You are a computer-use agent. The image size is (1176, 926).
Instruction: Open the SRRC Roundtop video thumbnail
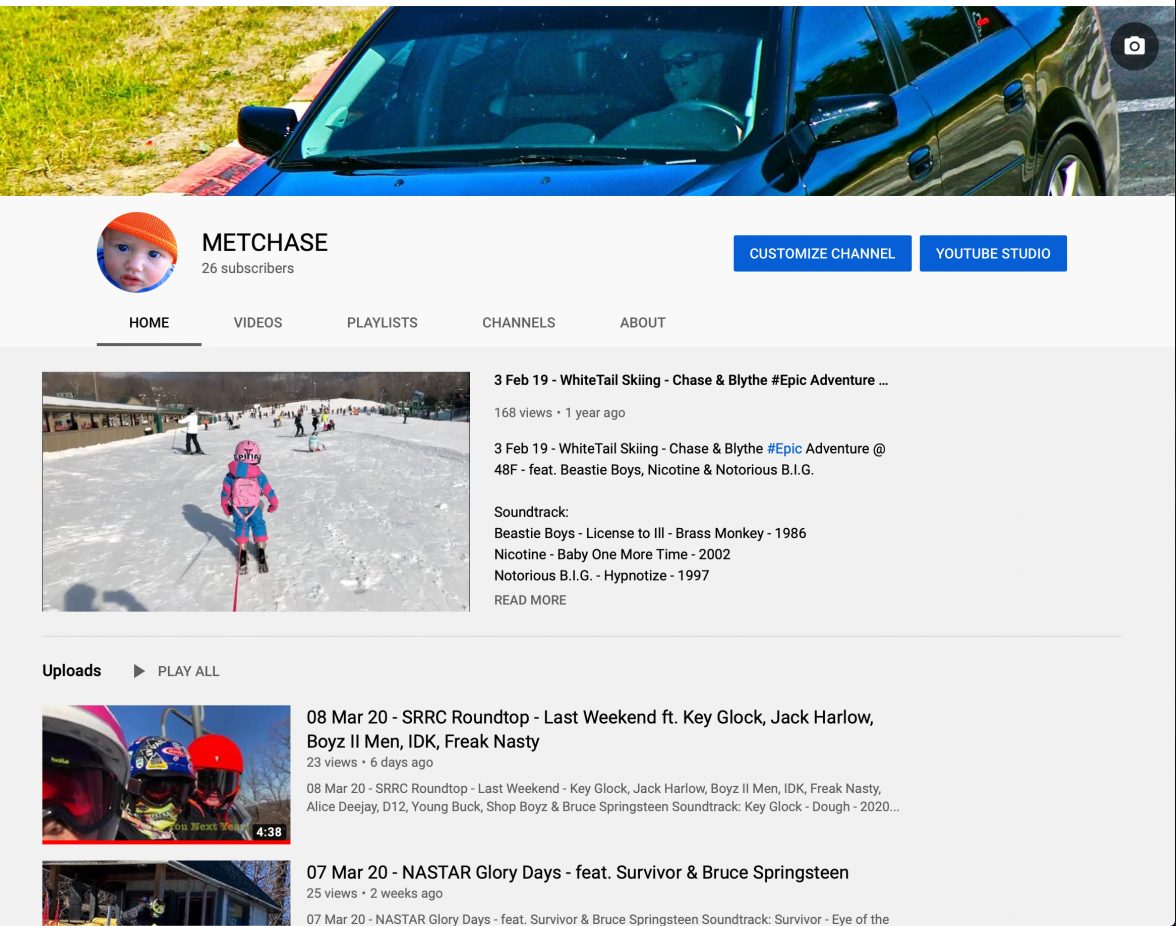click(166, 774)
